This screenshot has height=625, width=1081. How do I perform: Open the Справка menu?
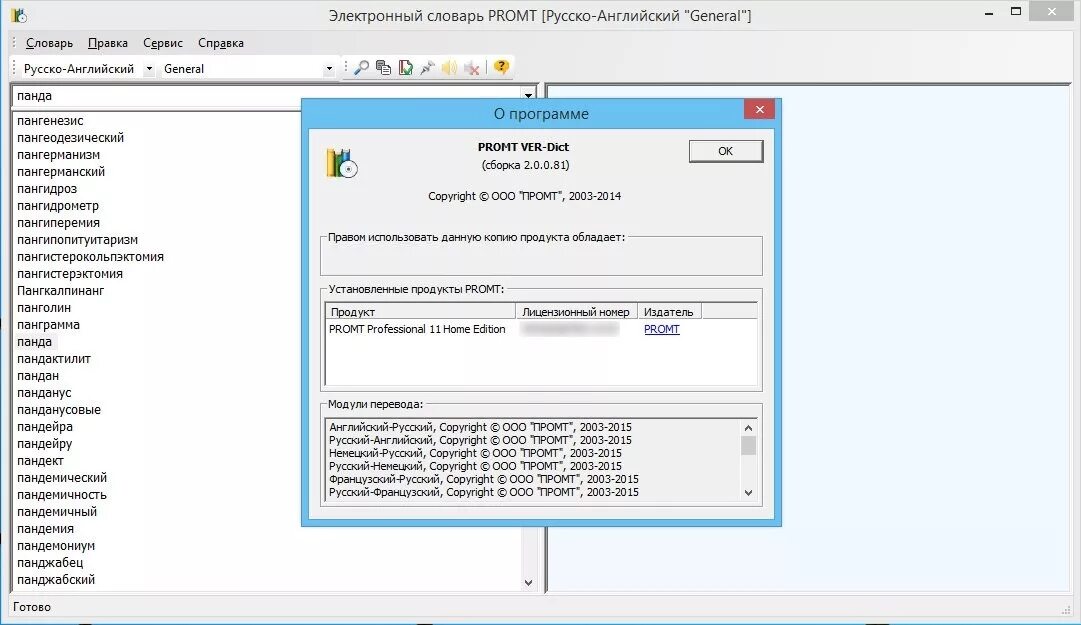pos(221,43)
